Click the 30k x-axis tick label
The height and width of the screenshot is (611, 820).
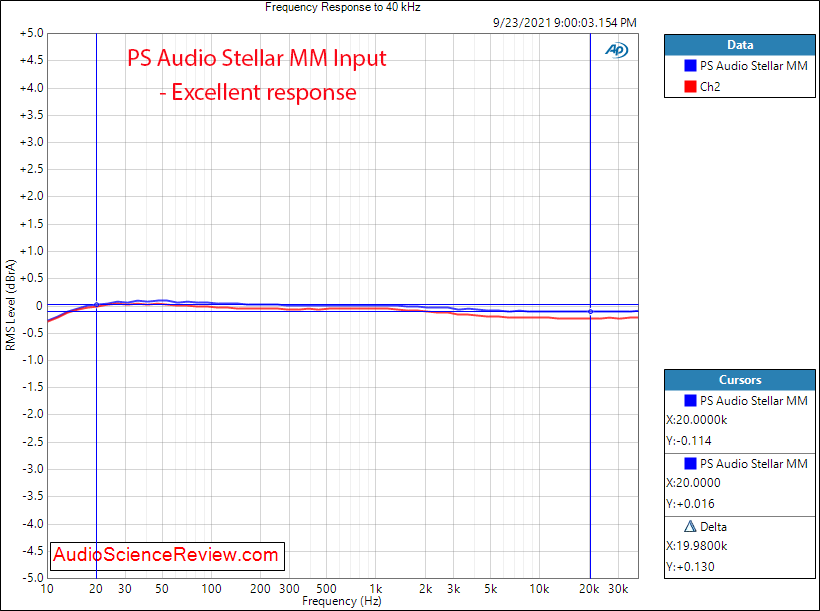click(x=618, y=589)
